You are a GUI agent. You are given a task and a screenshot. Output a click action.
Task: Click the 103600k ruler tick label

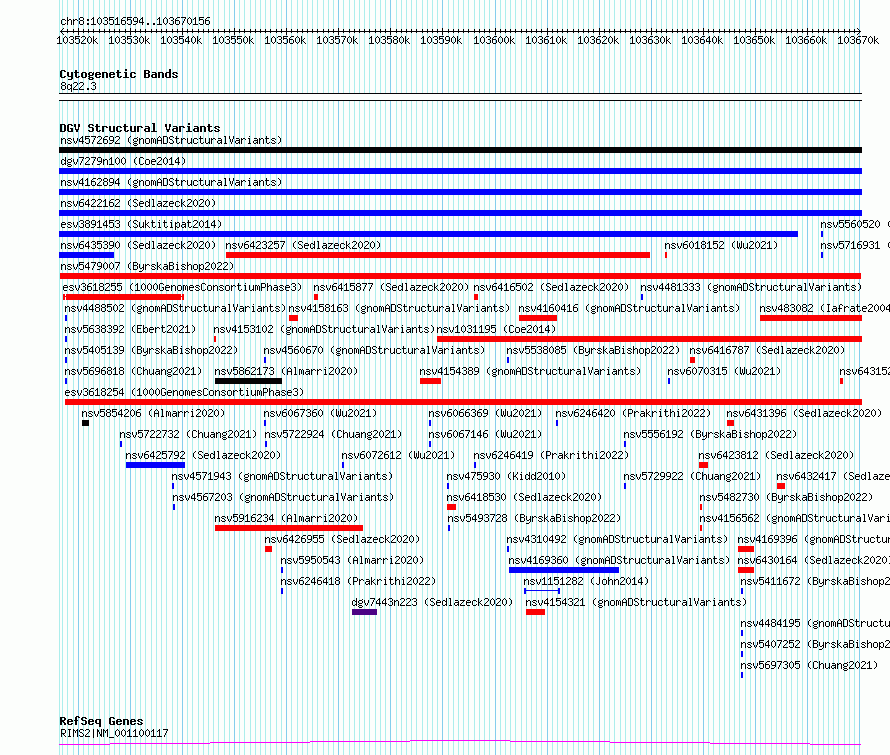[494, 40]
